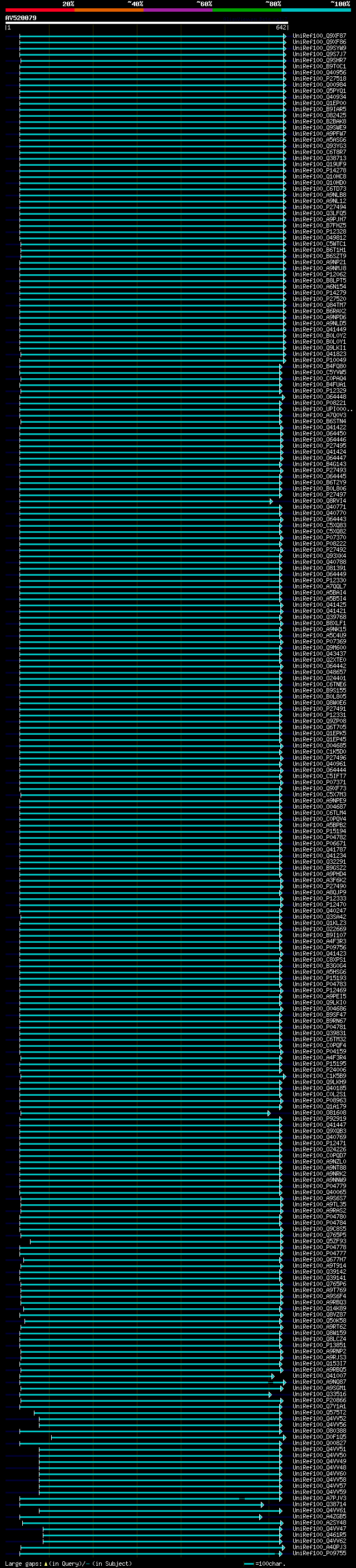Select label UniRef100_A5ASG6
Viewport: 356px width, 1568px height.
[x=319, y=140]
